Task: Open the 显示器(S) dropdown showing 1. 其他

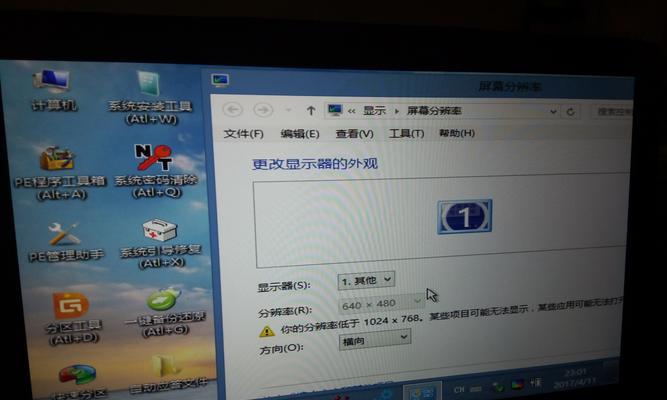Action: point(366,281)
